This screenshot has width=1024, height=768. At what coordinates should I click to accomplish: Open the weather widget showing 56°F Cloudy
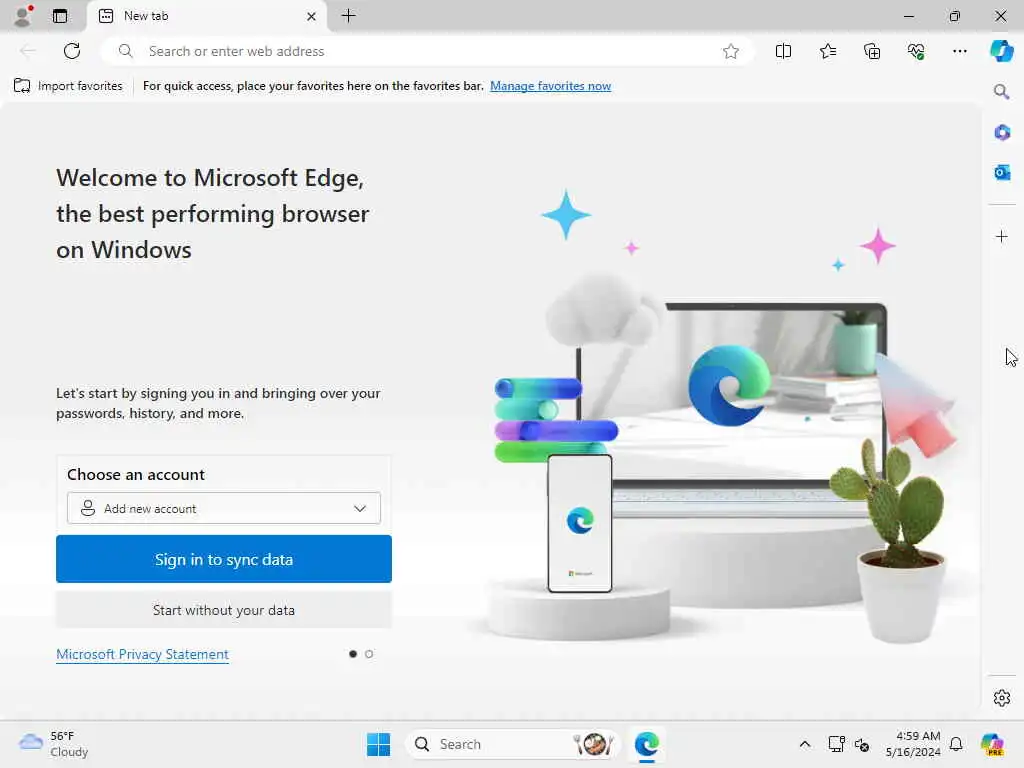point(54,744)
